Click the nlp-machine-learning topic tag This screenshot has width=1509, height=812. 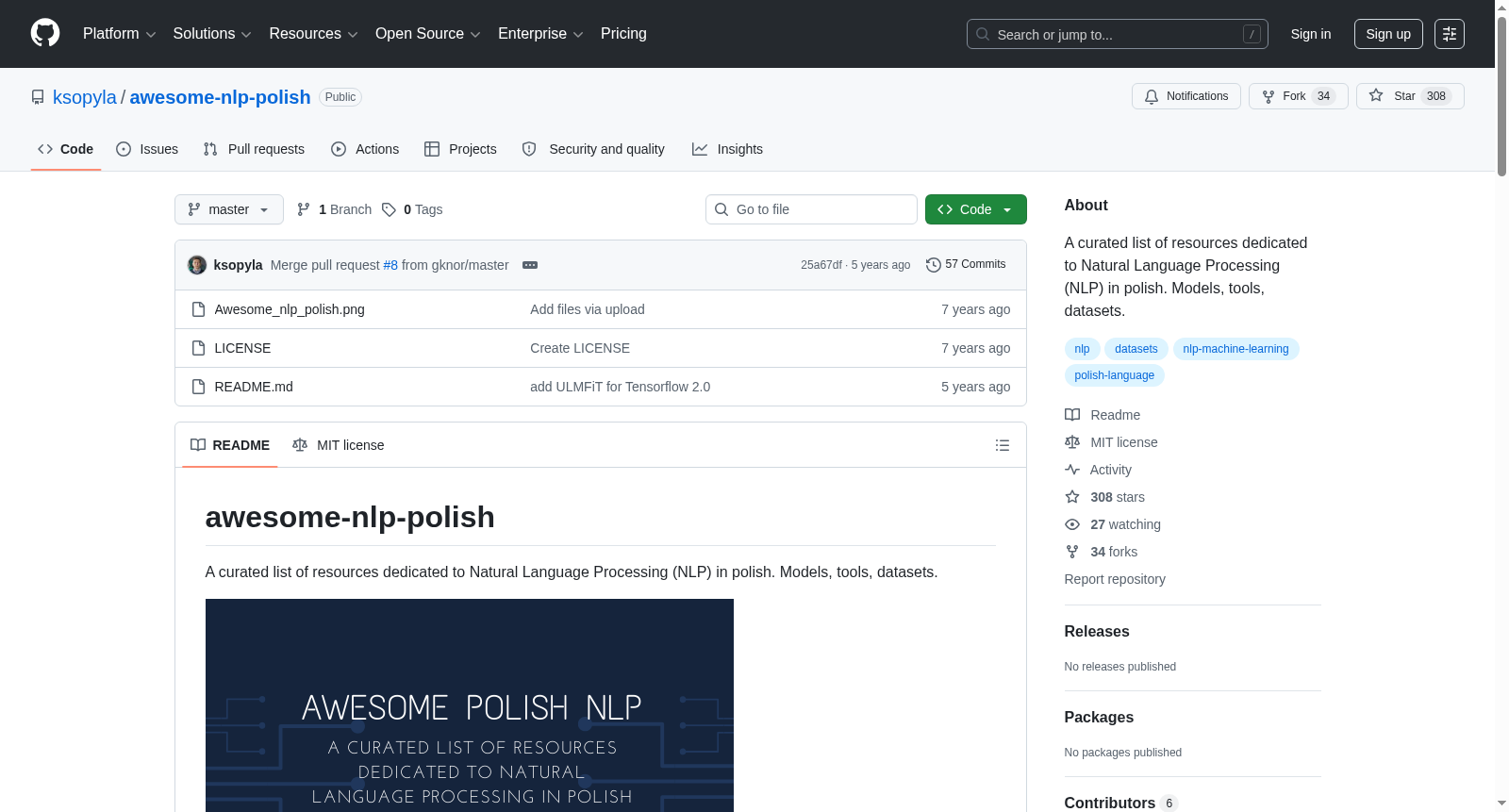pos(1235,349)
